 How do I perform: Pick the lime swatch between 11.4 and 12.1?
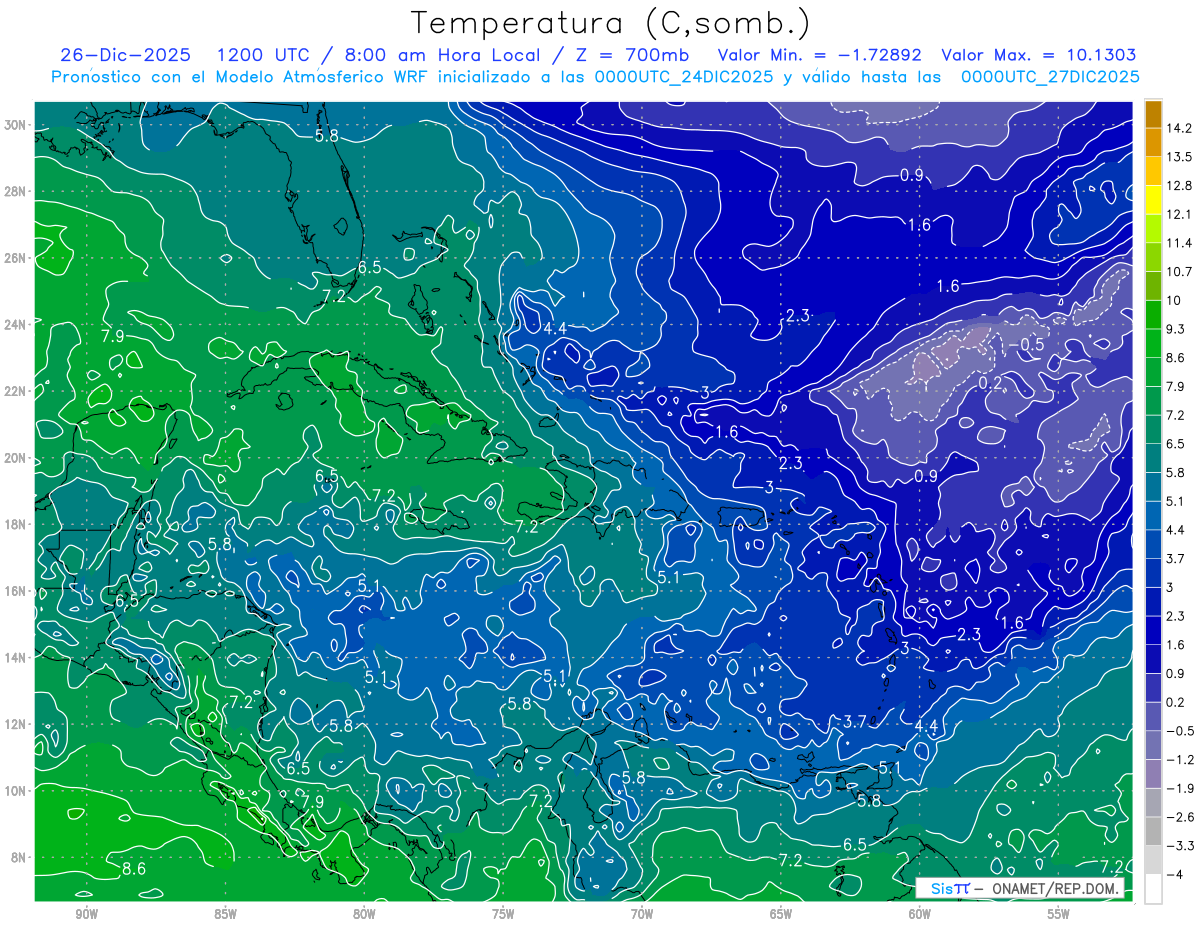coord(1153,229)
